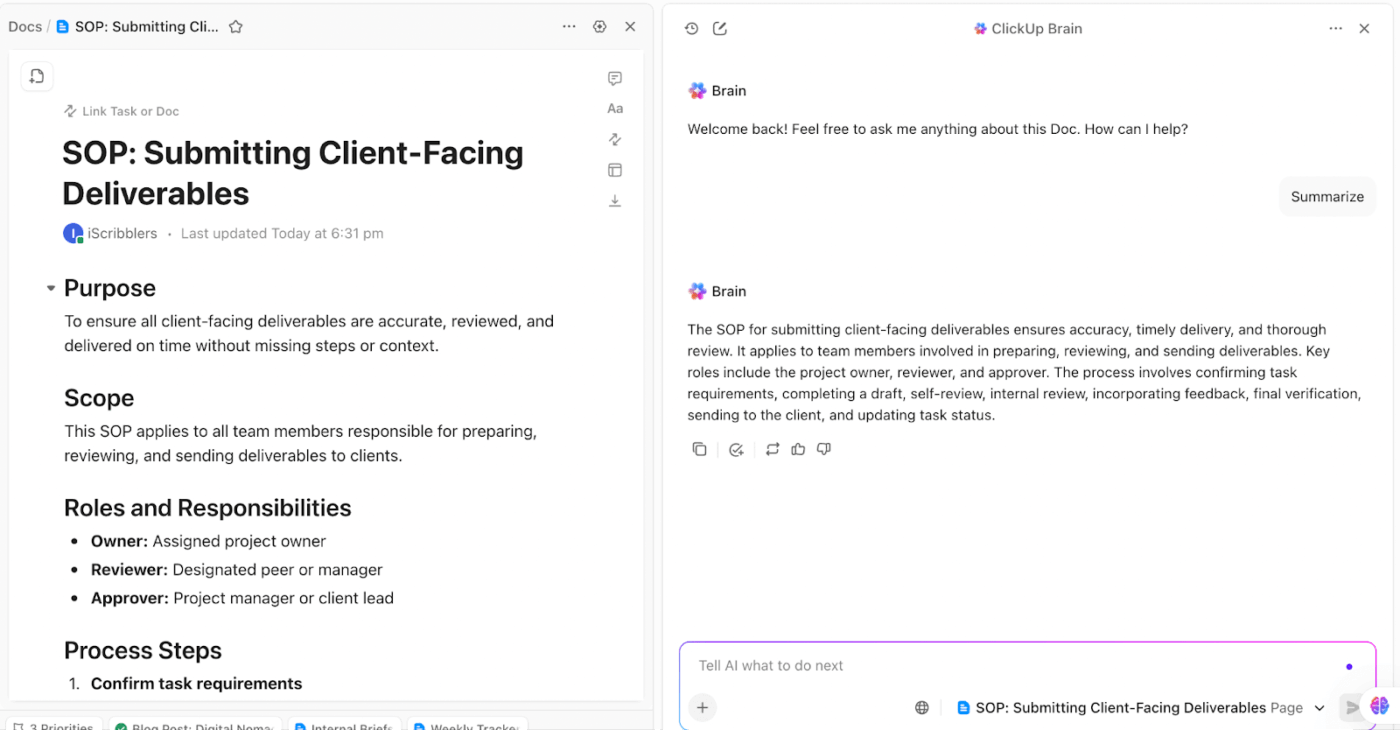
Task: Switch to the Weekly Tracker tab
Action: tap(467, 725)
